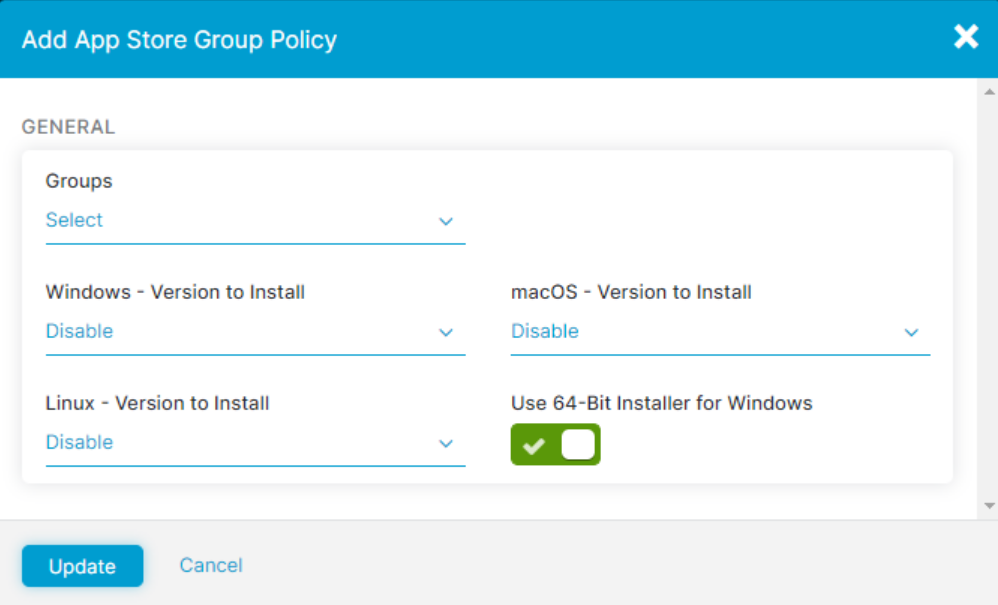Click the scrollbar down arrow icon
Image resolution: width=998 pixels, height=605 pixels.
pyautogui.click(x=988, y=506)
